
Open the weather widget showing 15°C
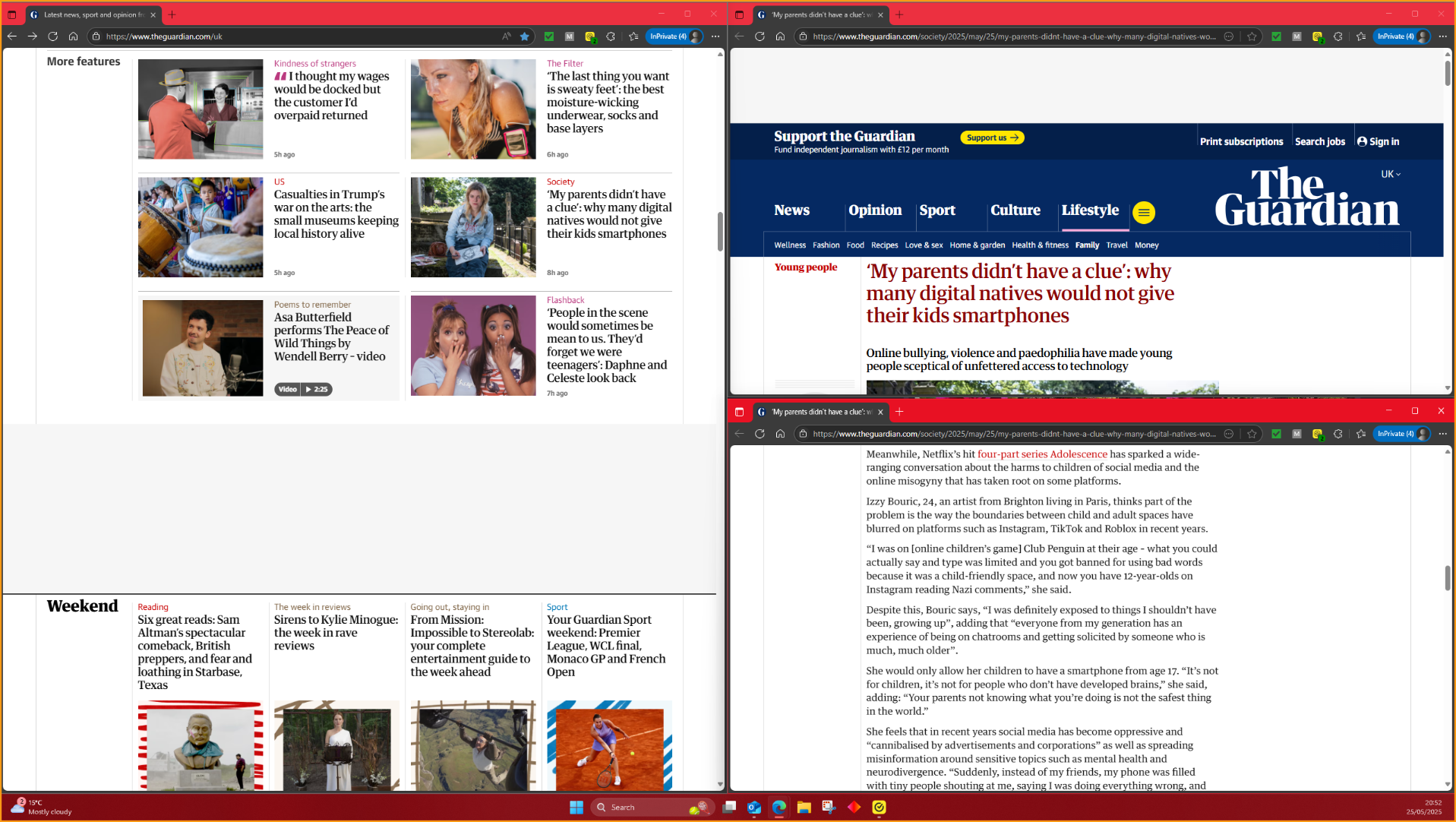click(x=43, y=807)
